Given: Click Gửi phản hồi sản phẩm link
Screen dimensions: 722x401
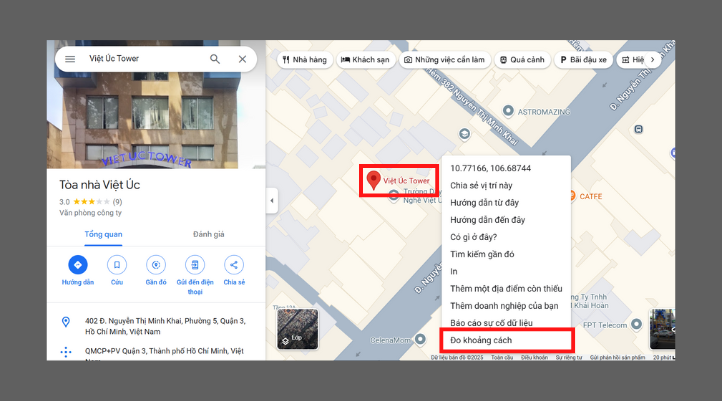Looking at the screenshot, I should coord(617,357).
